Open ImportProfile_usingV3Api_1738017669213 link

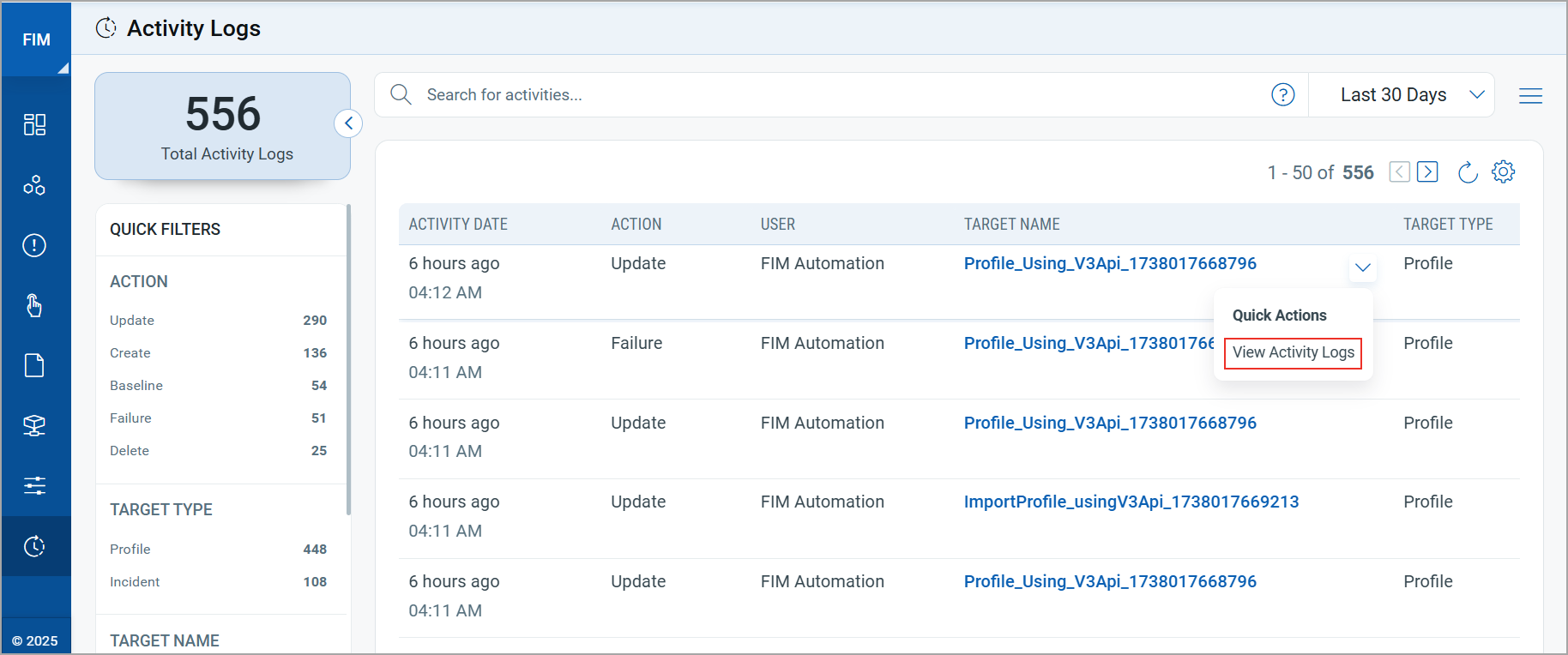(1131, 502)
